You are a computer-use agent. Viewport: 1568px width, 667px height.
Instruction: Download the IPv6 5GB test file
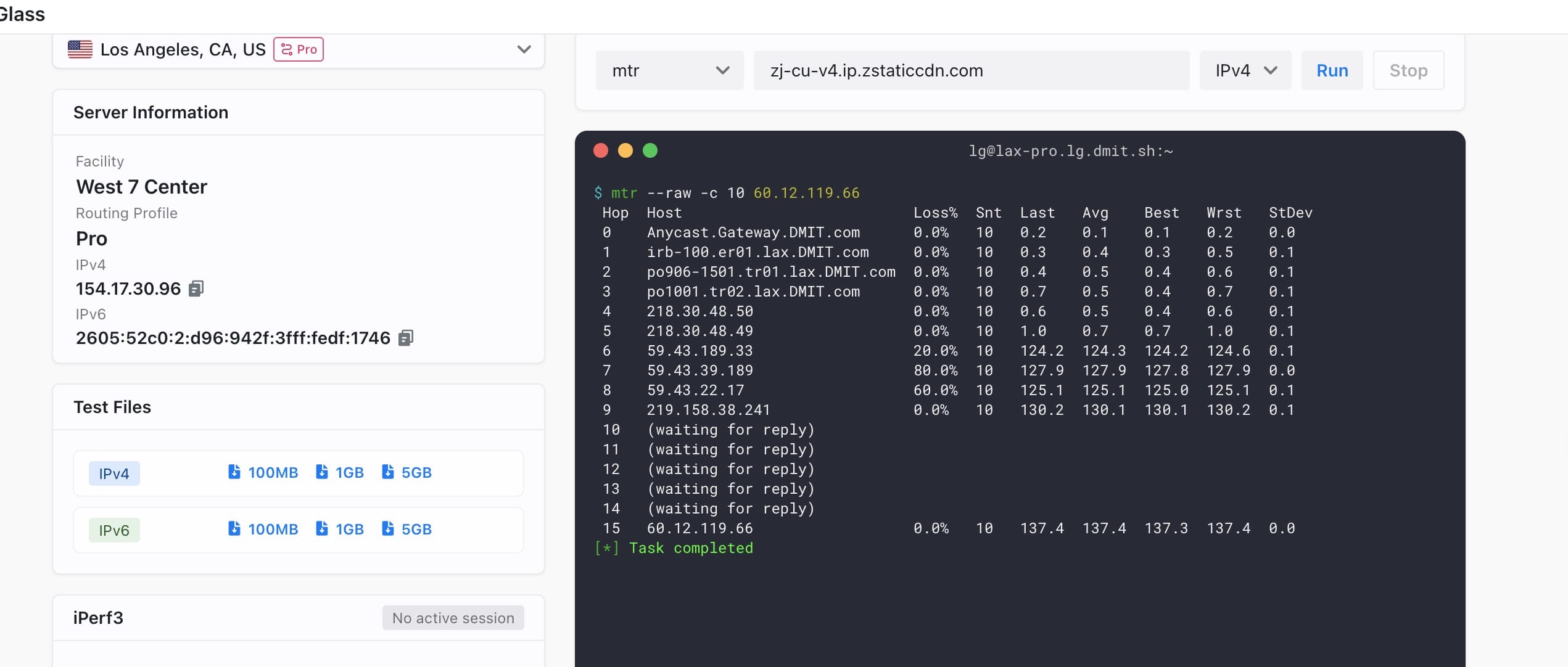click(x=407, y=529)
